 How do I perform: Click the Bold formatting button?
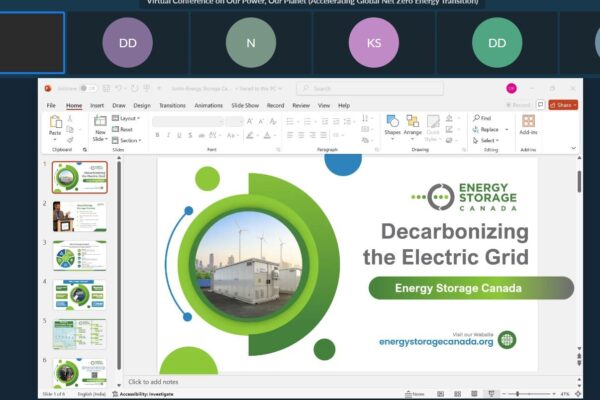click(158, 134)
